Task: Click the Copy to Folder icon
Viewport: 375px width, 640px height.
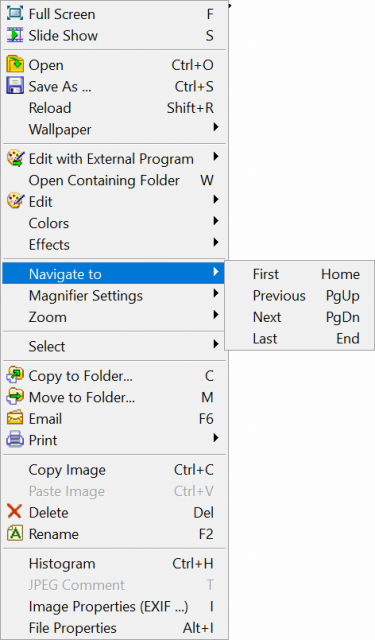Action: click(x=15, y=376)
